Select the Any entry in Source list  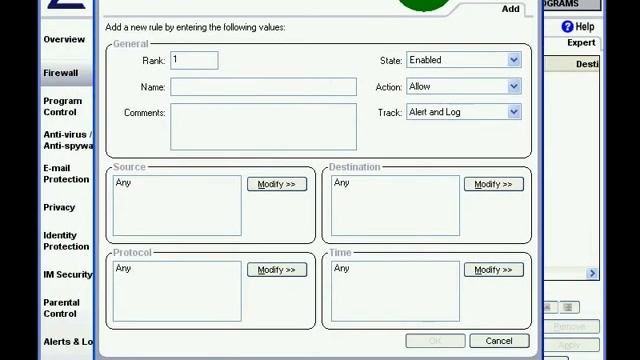pos(123,183)
